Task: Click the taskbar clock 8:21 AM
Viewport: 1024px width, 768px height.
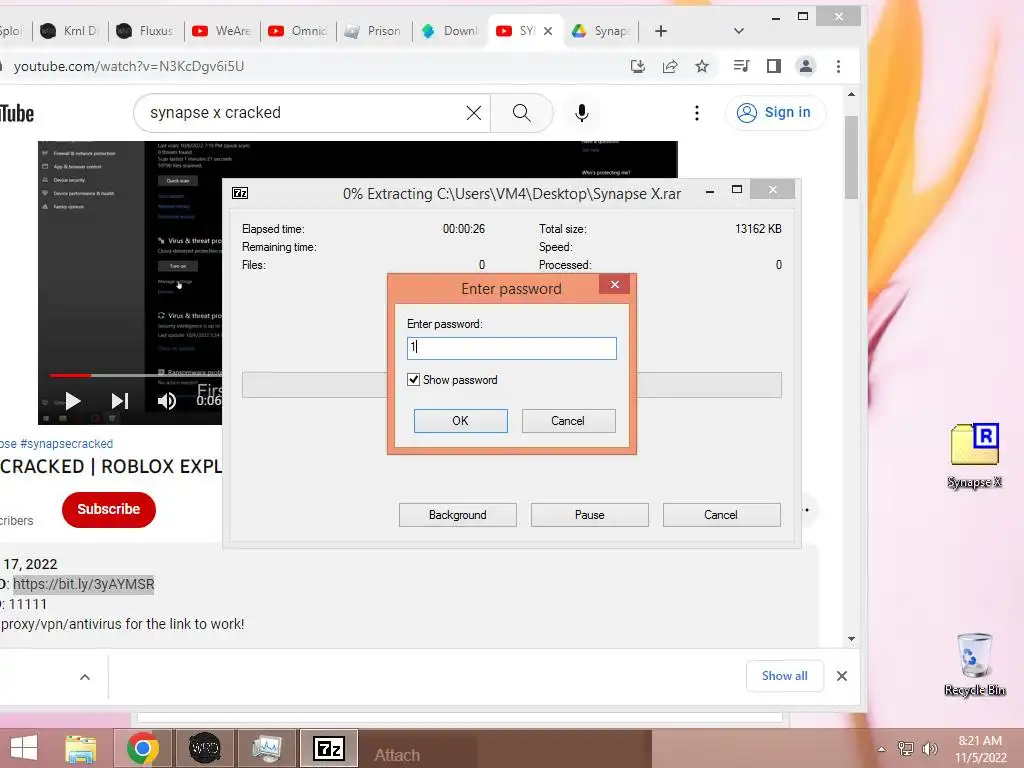Action: pos(980,749)
